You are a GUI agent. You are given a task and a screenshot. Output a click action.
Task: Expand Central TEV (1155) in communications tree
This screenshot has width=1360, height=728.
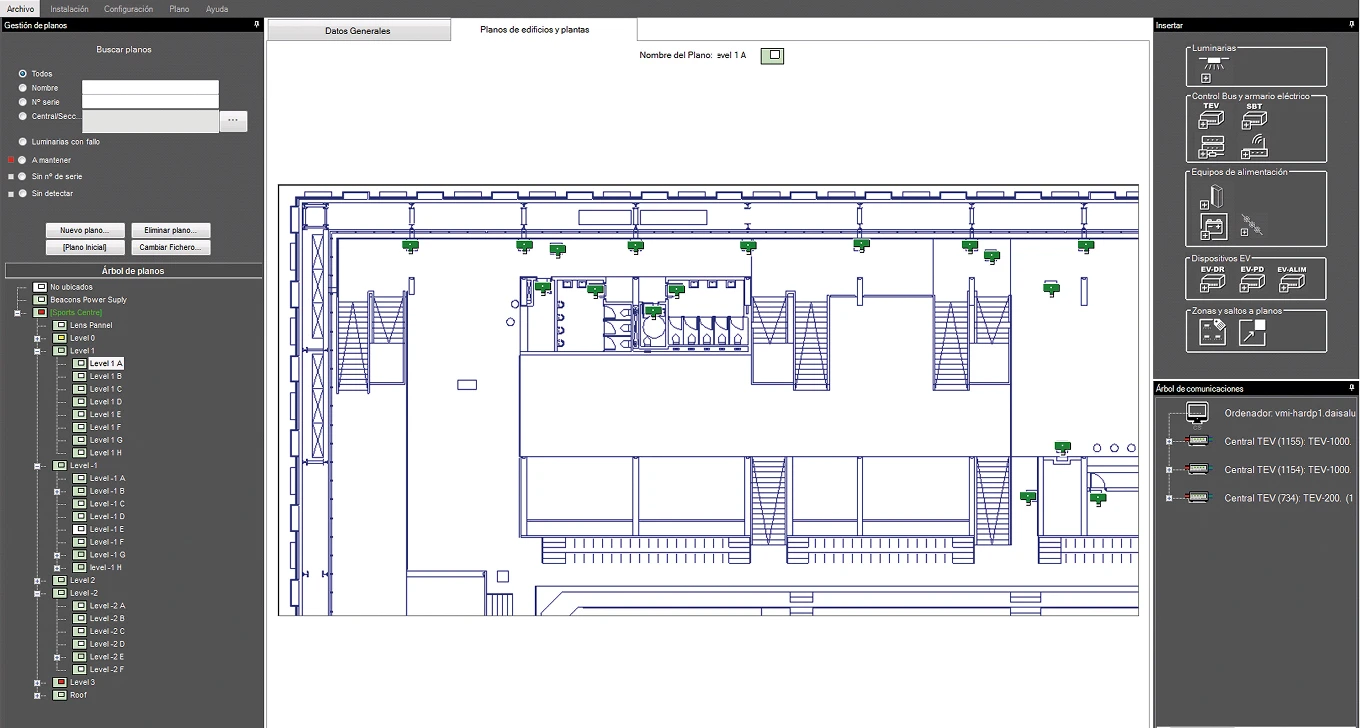(x=1168, y=441)
